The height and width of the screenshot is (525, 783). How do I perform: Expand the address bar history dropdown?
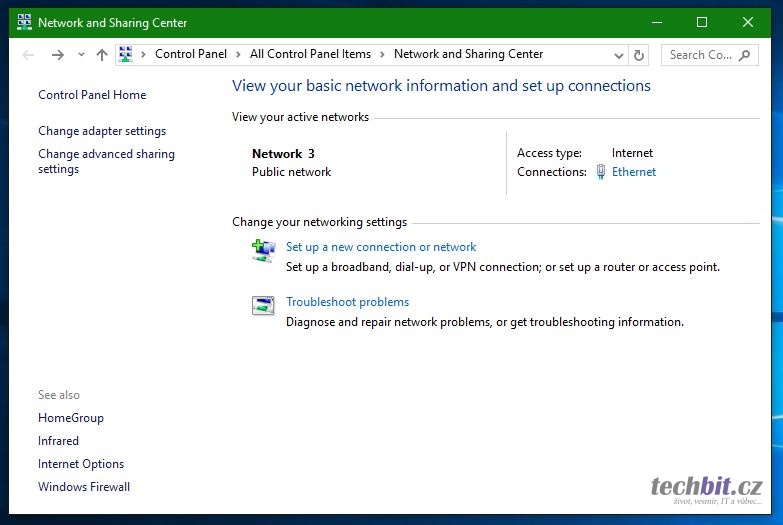[619, 55]
